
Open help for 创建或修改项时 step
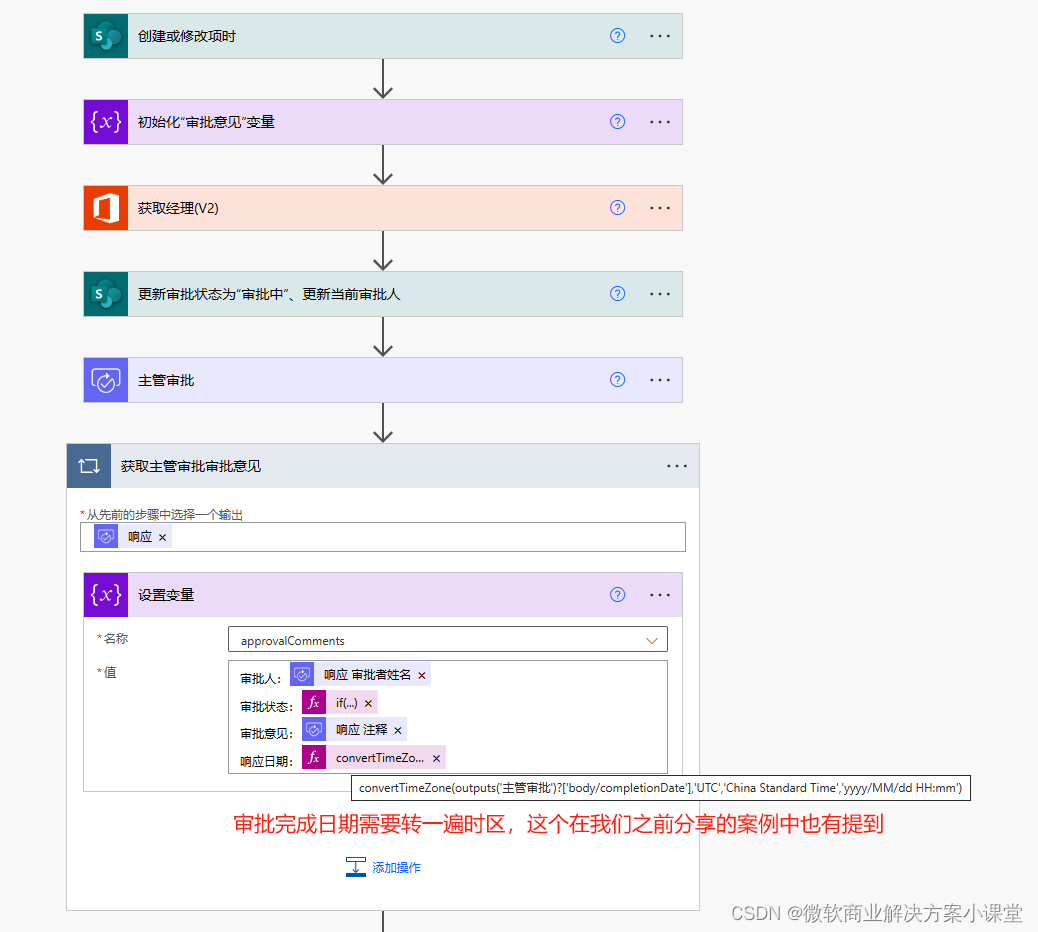tap(617, 36)
